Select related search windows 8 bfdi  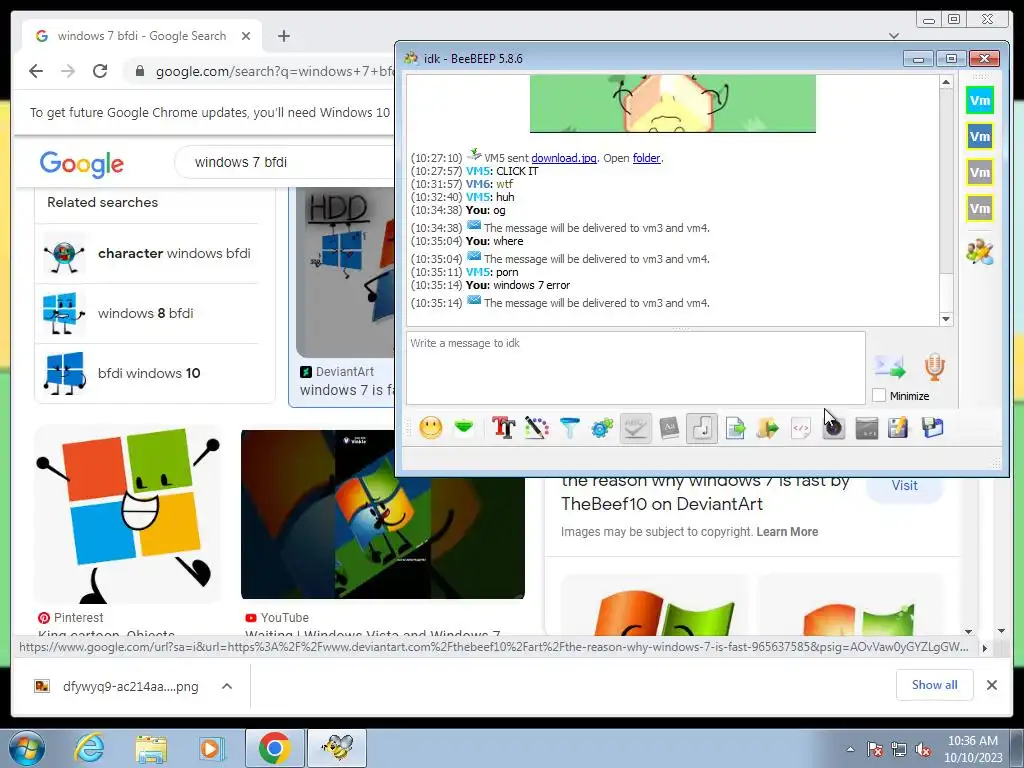(148, 313)
